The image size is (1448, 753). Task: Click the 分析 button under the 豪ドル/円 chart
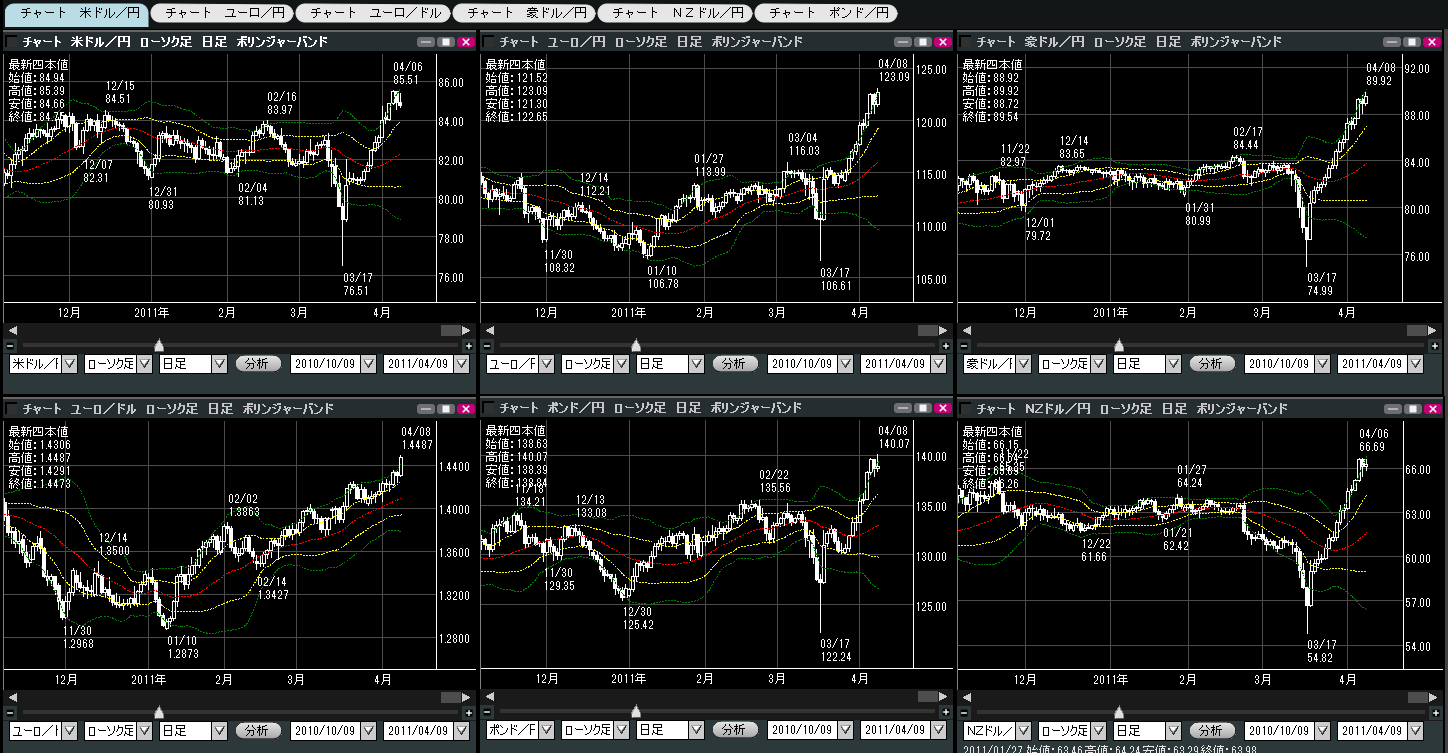(1212, 364)
